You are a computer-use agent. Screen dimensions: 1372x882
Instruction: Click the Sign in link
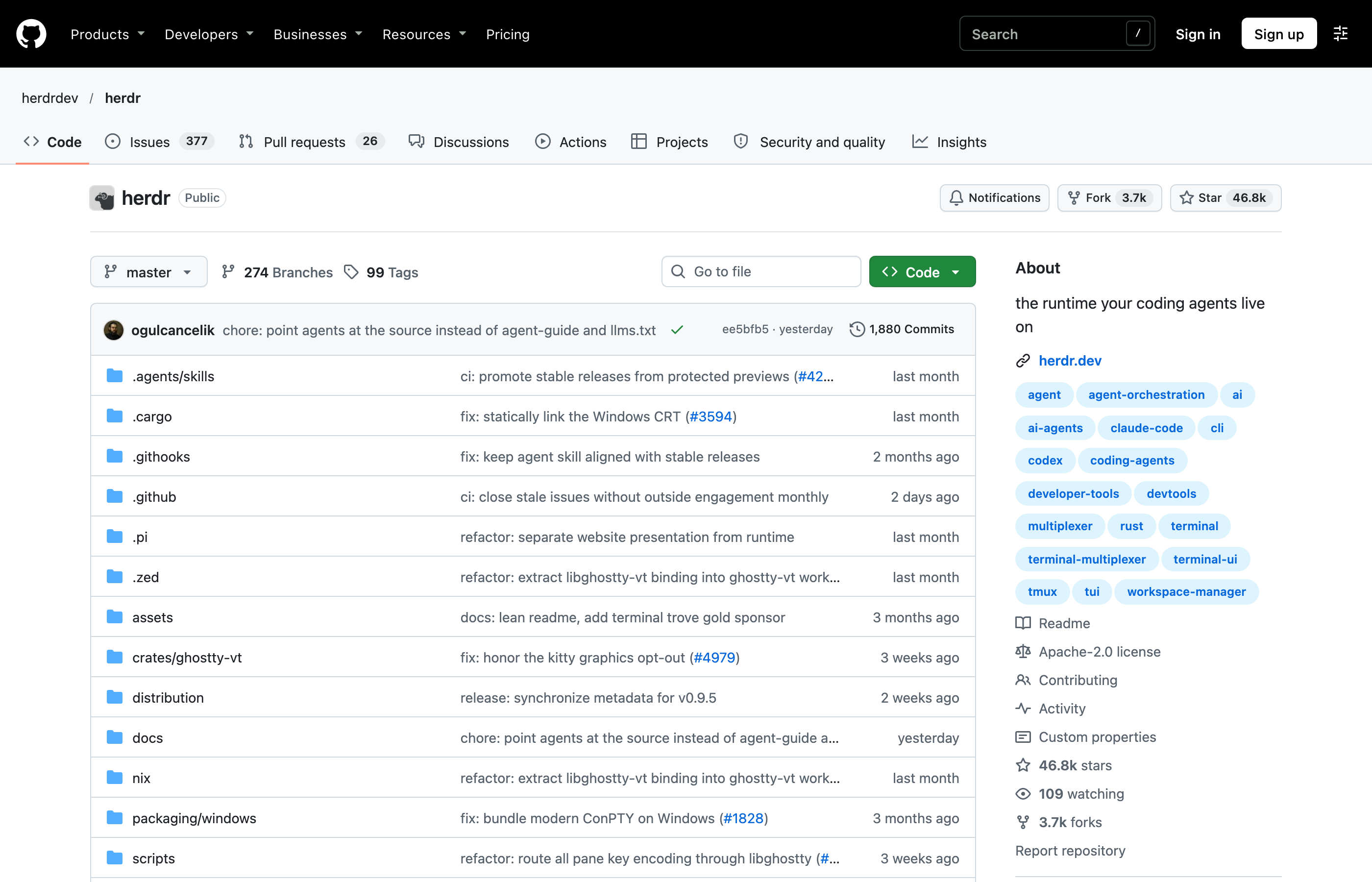click(x=1198, y=34)
